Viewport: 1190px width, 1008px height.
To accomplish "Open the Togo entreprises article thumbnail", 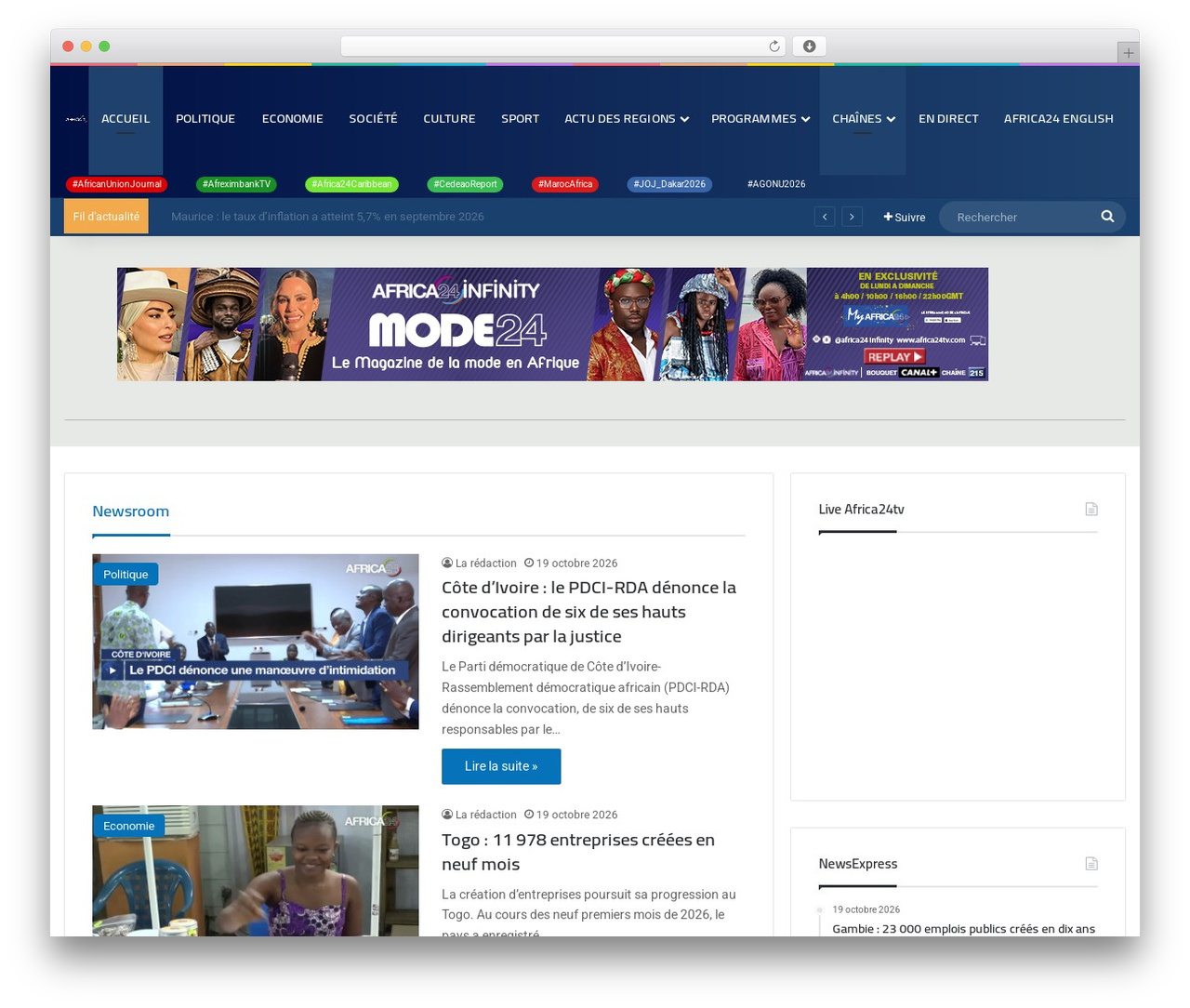I will click(x=256, y=870).
